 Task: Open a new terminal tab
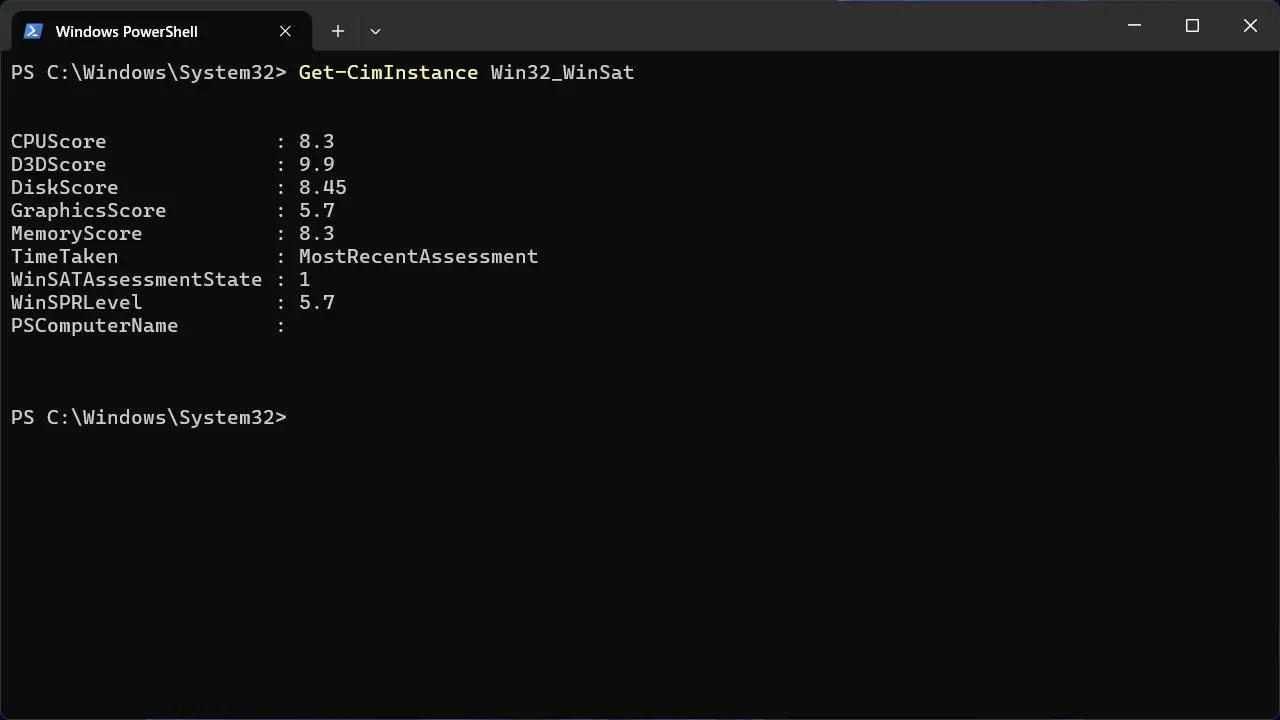pyautogui.click(x=337, y=31)
